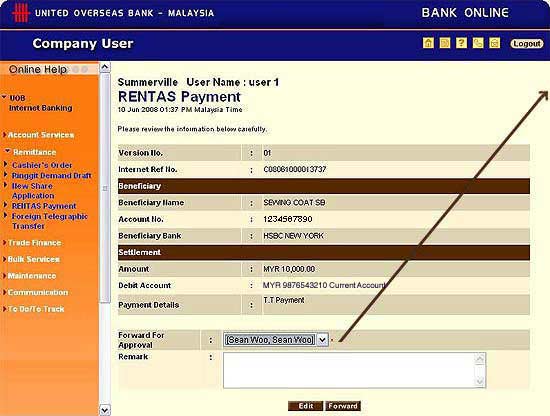
Task: Click the Remark box scroll up arrow
Action: (x=480, y=358)
